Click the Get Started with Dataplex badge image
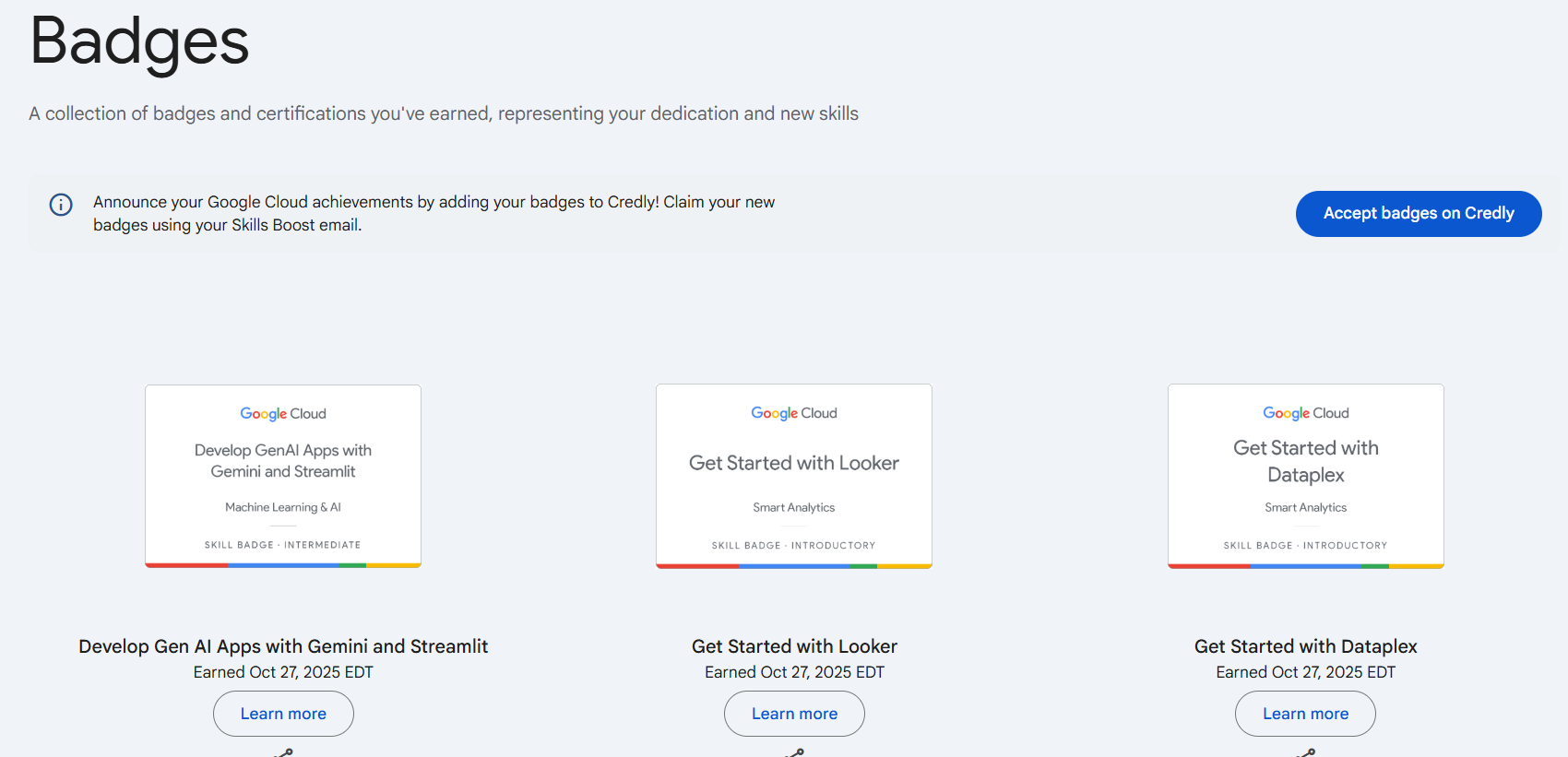1568x757 pixels. pos(1305,476)
